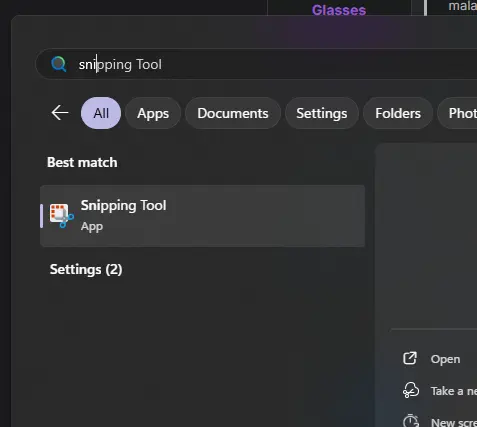Go back using the left arrow
Image resolution: width=477 pixels, height=427 pixels.
(60, 113)
